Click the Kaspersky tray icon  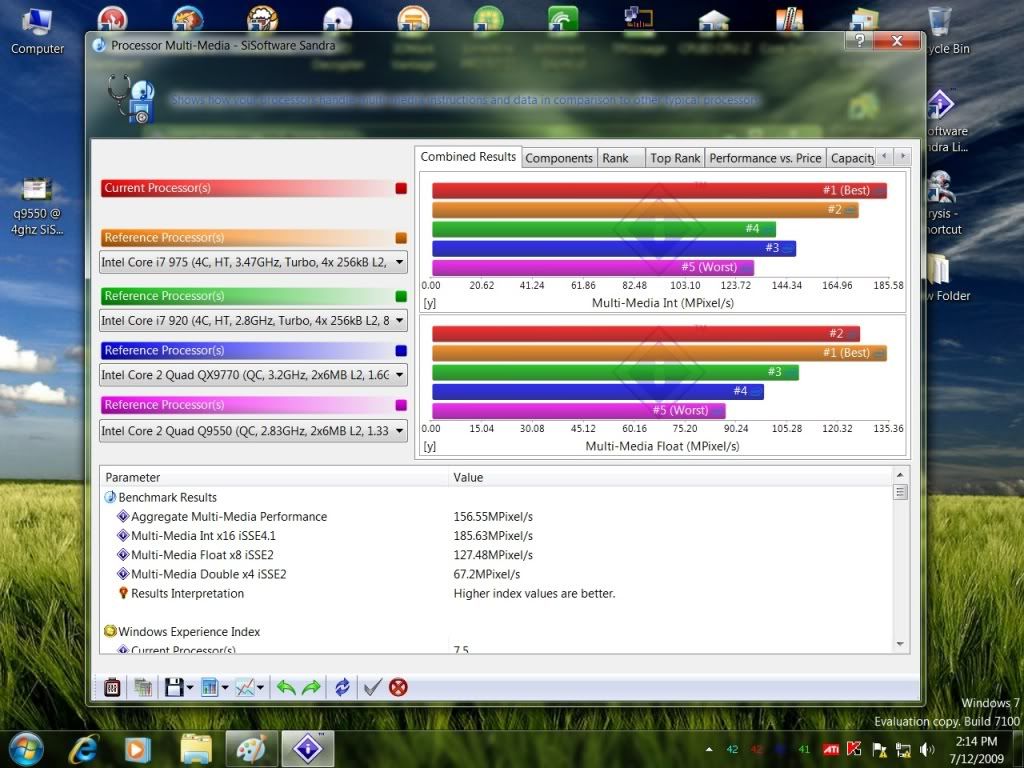click(x=854, y=749)
